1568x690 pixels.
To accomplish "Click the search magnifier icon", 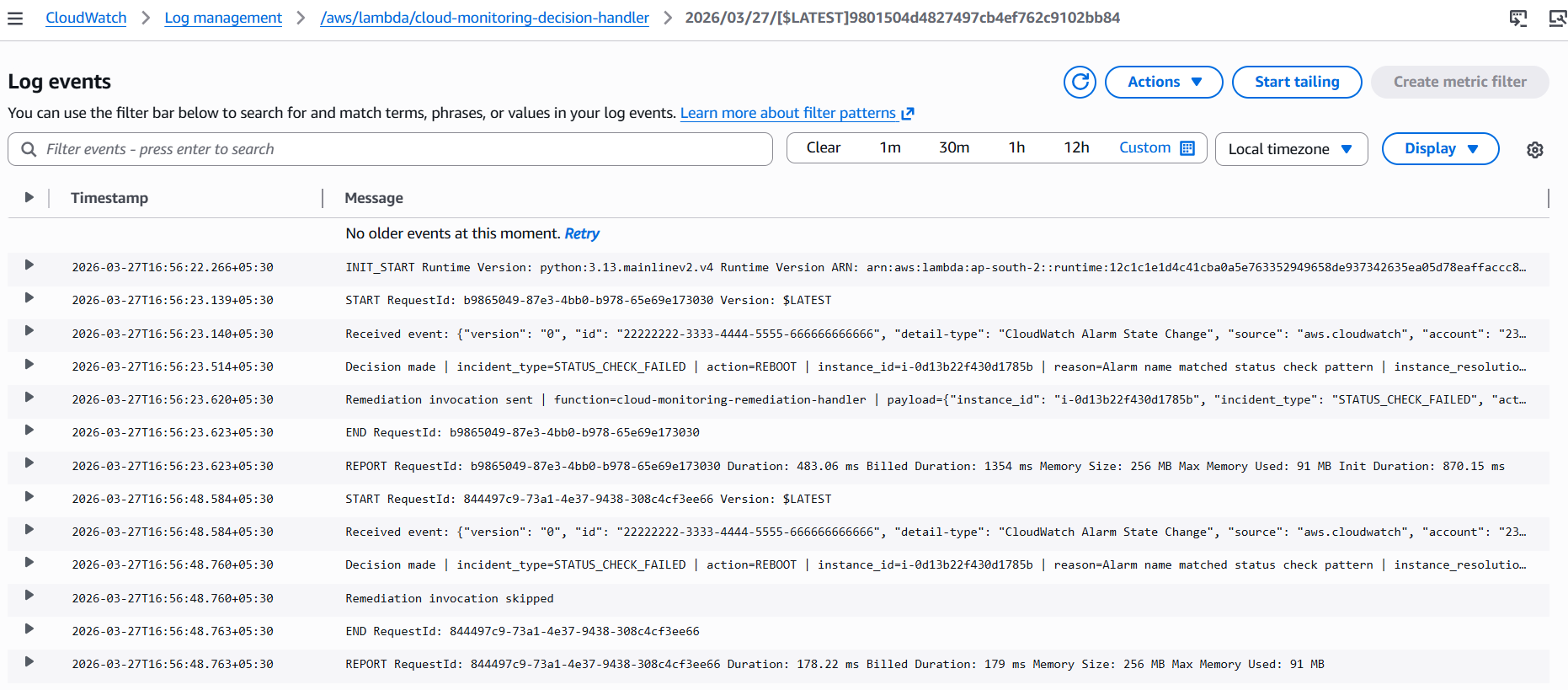I will [29, 149].
